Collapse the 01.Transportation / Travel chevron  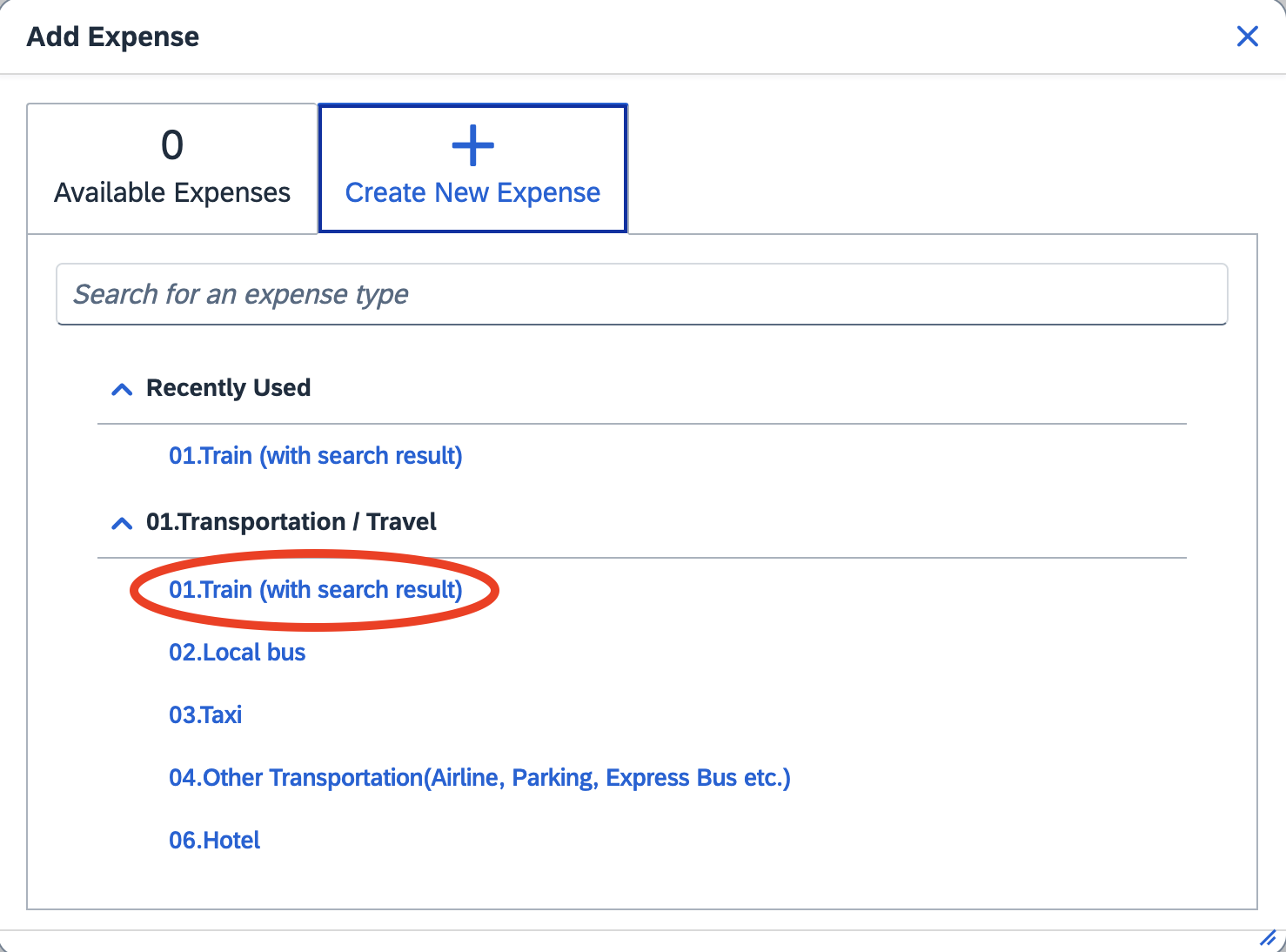point(122,523)
